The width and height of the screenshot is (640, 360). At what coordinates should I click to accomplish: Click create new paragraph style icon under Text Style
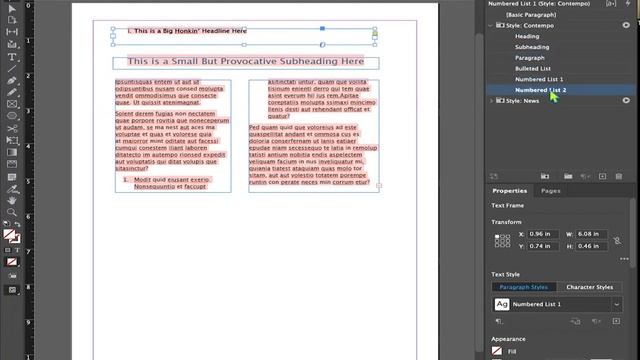[x=616, y=322]
